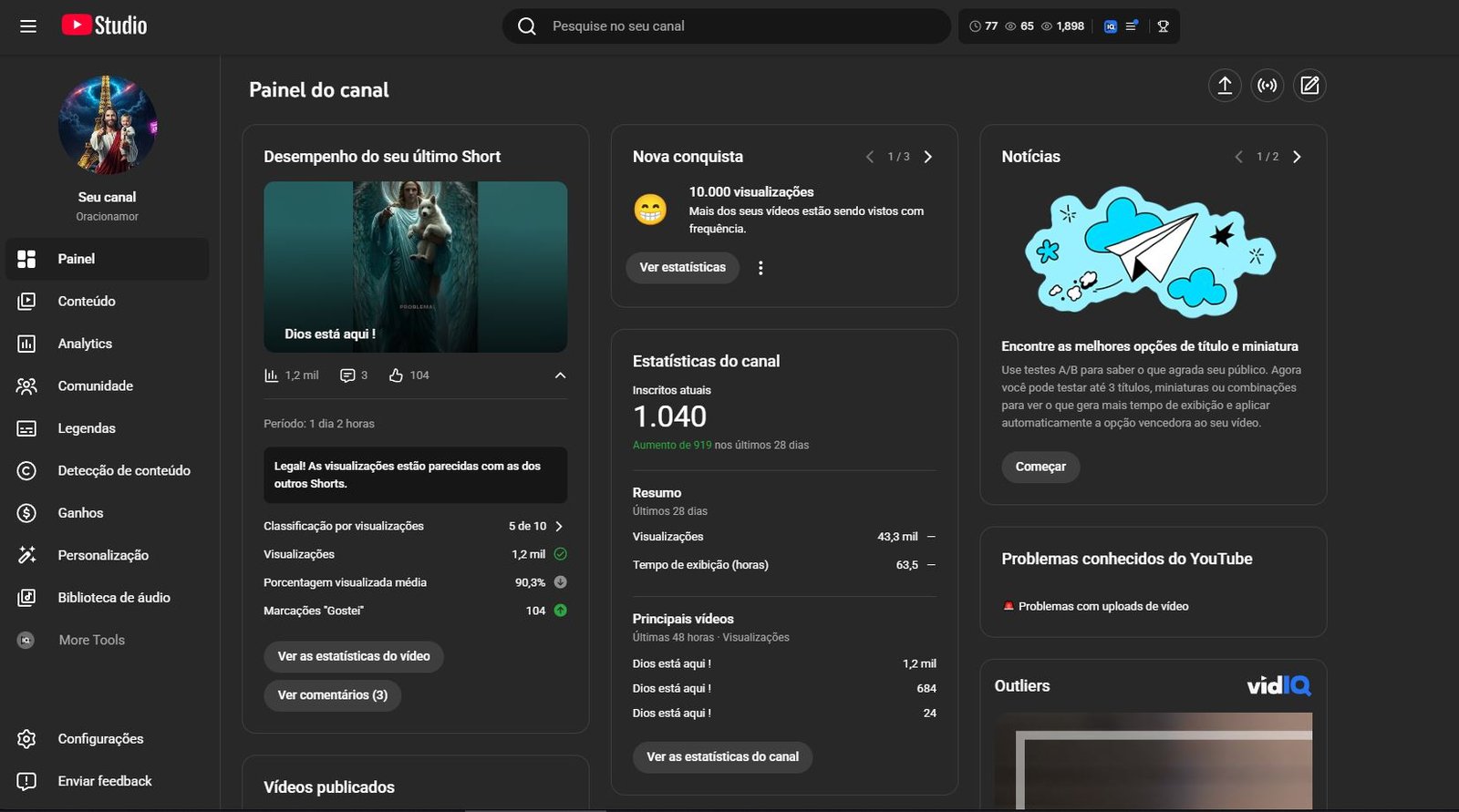Viewport: 1459px width, 812px height.
Task: Click the upload video icon
Action: [x=1225, y=86]
